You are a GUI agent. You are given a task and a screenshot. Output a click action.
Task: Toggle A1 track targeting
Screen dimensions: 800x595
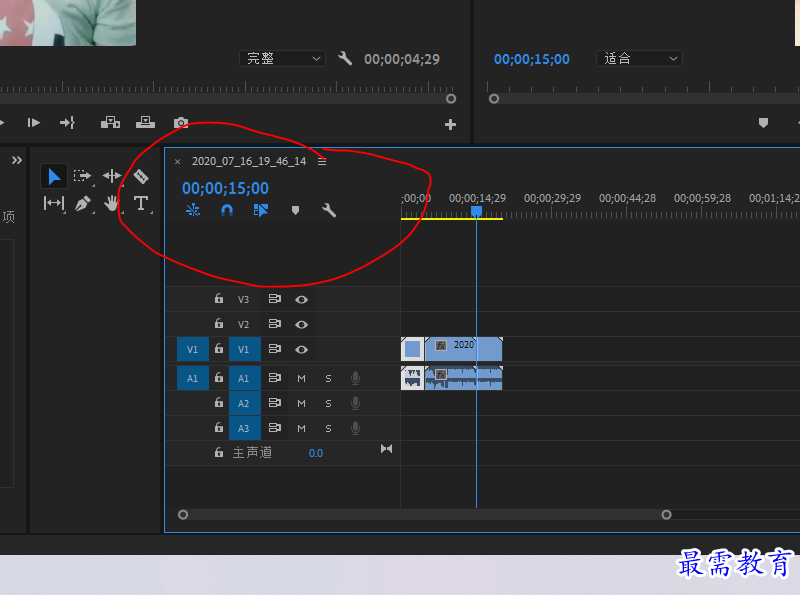click(244, 379)
